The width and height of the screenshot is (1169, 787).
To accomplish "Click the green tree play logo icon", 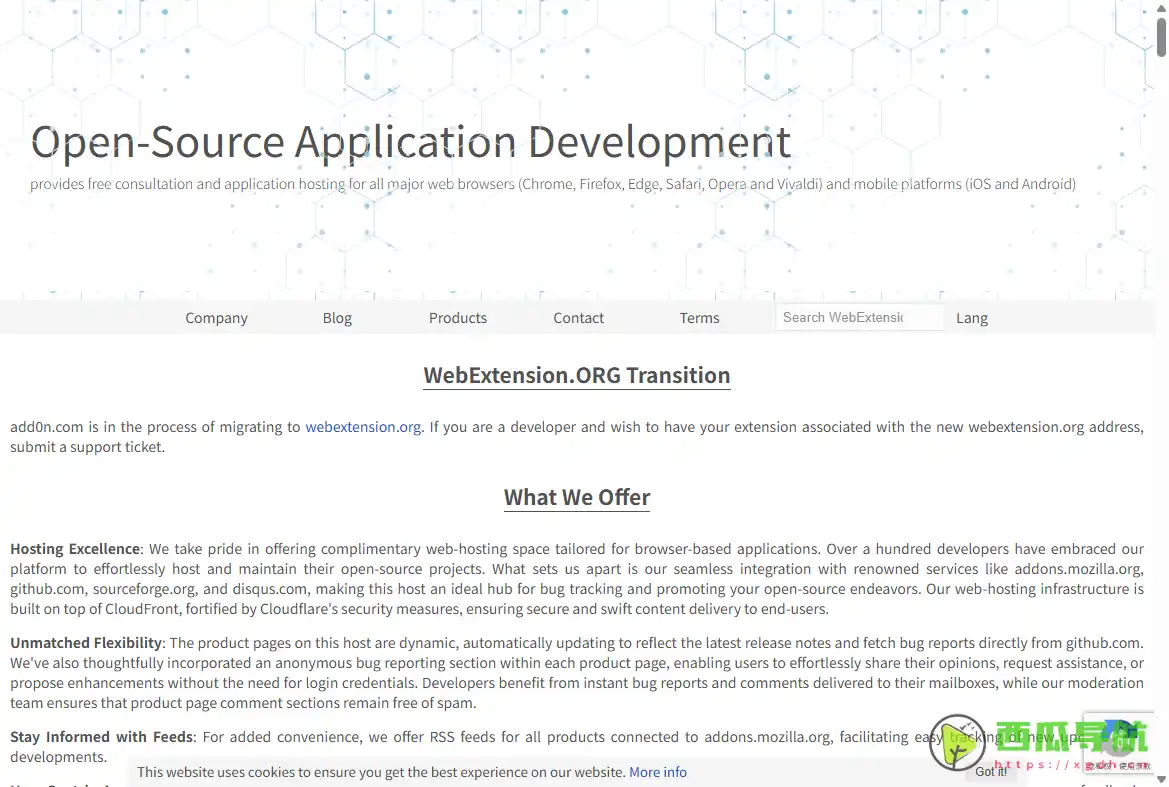I will click(x=957, y=742).
